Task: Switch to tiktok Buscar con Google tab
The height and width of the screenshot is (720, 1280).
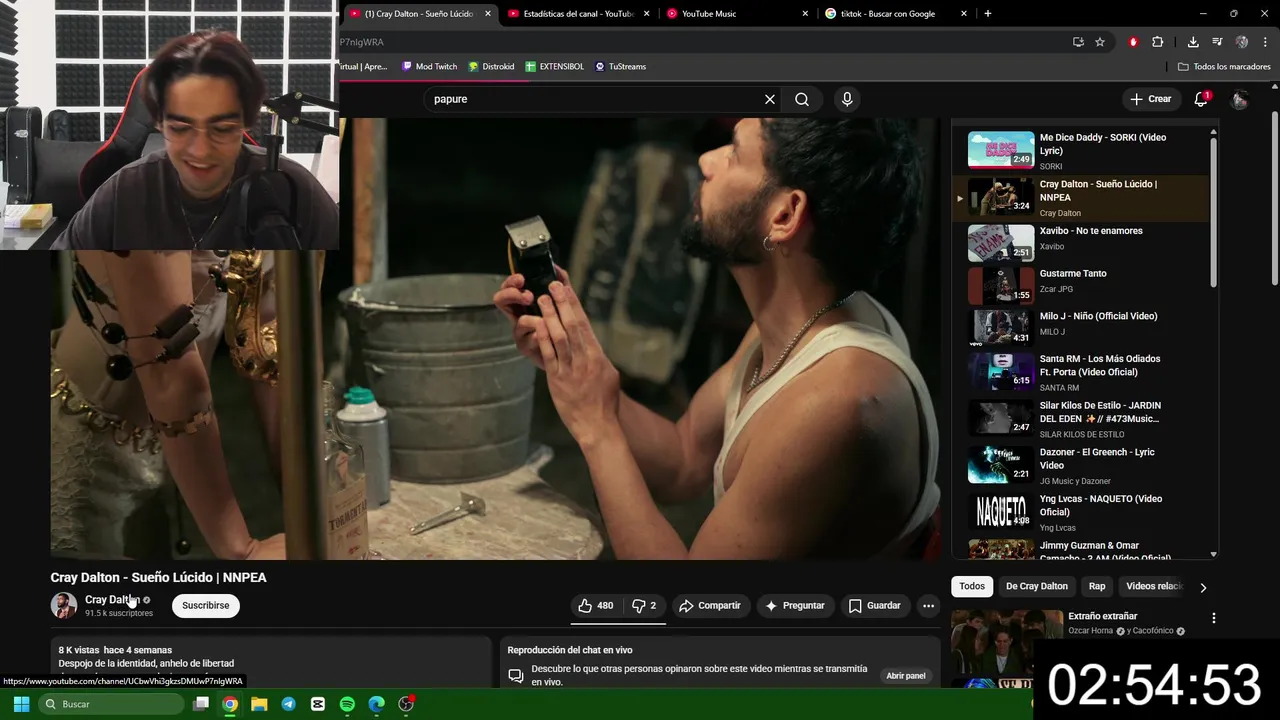Action: 895,14
